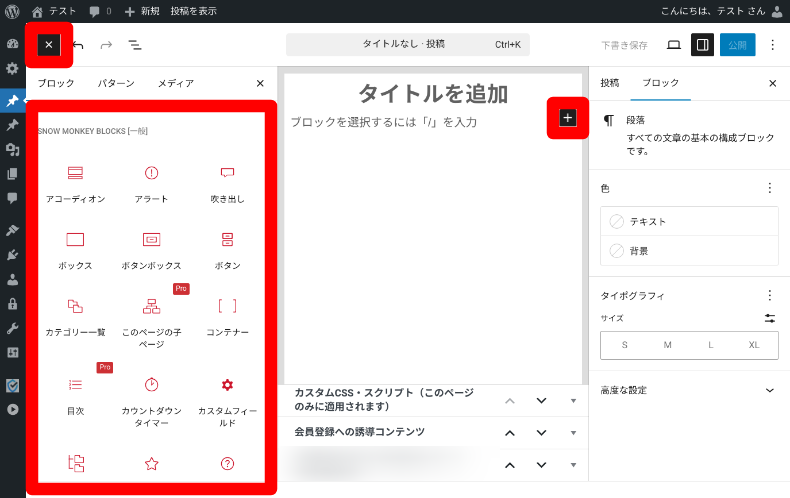Toggle the block inserter panel closed
Image resolution: width=790 pixels, height=498 pixels.
pyautogui.click(x=48, y=45)
